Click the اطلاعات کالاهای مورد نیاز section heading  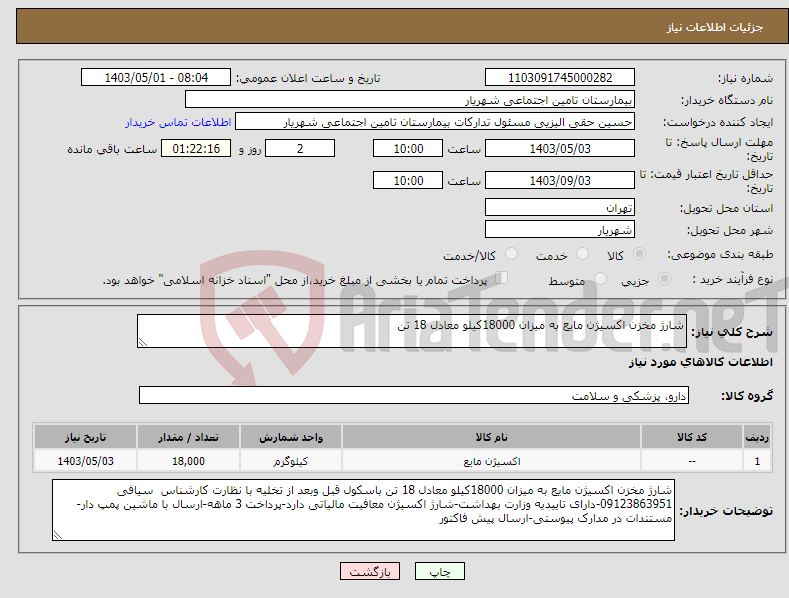pos(700,362)
